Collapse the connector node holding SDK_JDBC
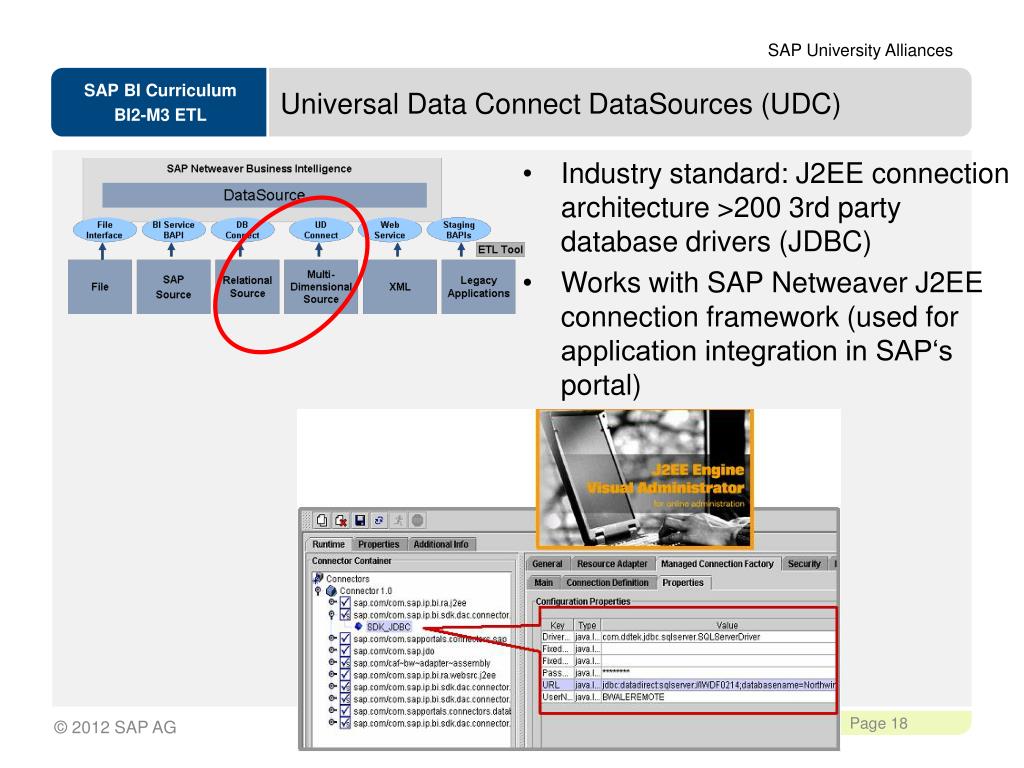 pos(332,615)
